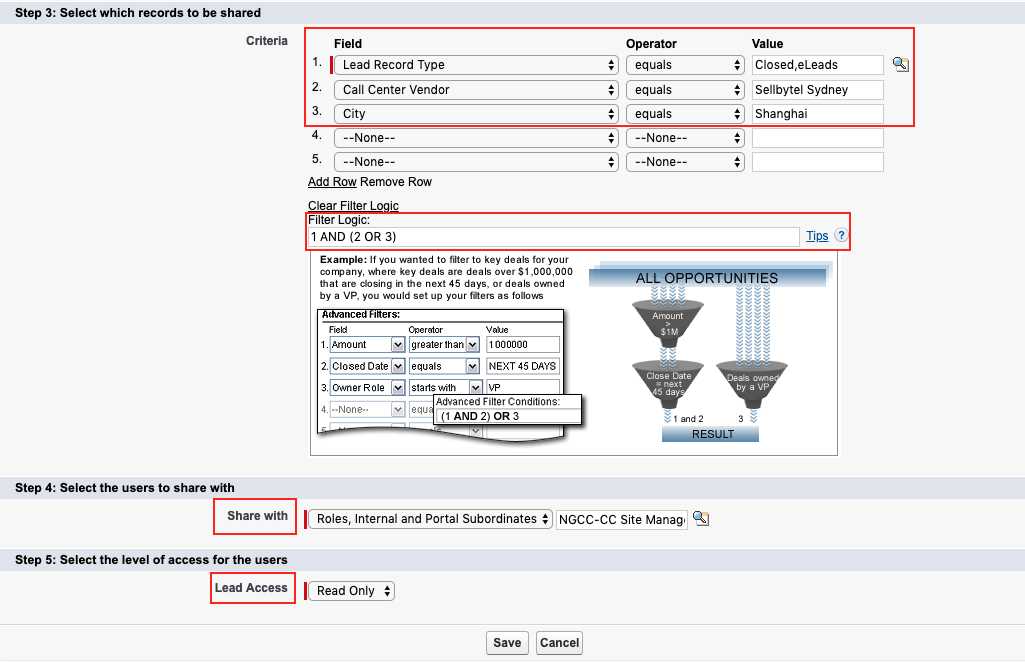This screenshot has height=662, width=1025.
Task: Click the NGCC-CC Site Manager input field
Action: click(622, 520)
